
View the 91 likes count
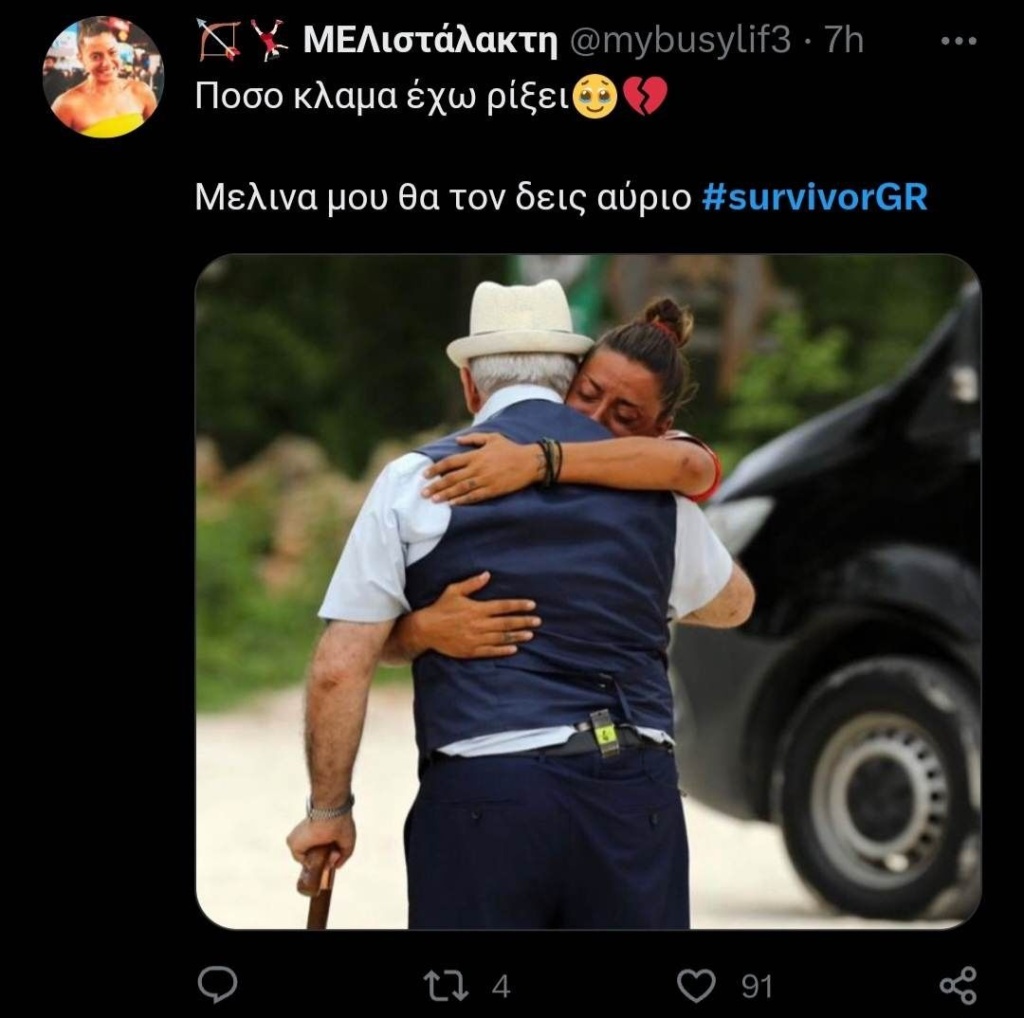tap(757, 986)
